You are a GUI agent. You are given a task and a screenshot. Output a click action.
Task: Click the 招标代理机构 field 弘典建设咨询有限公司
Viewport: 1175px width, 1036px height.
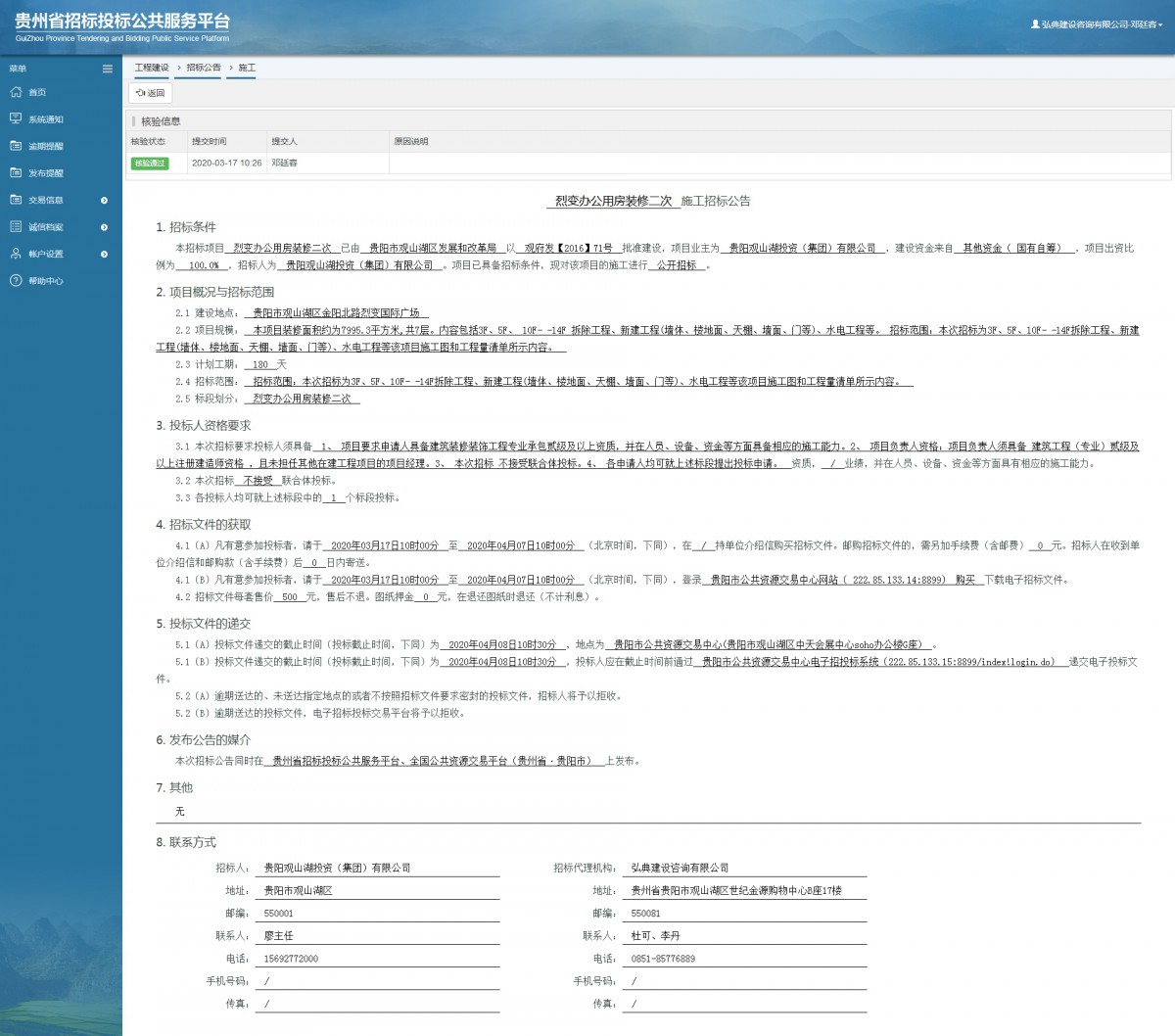point(681,869)
